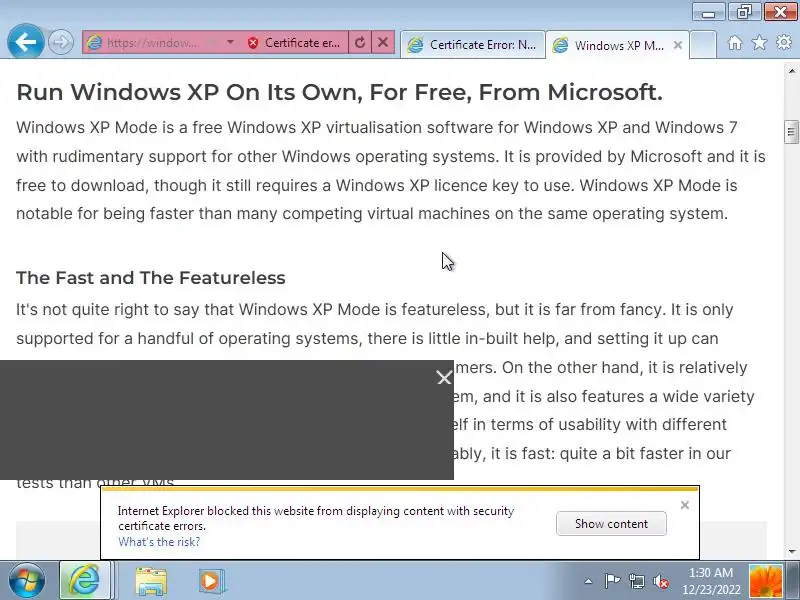Screen dimensions: 800x600
Task: Restore down the Internet Explorer window
Action: tap(744, 12)
